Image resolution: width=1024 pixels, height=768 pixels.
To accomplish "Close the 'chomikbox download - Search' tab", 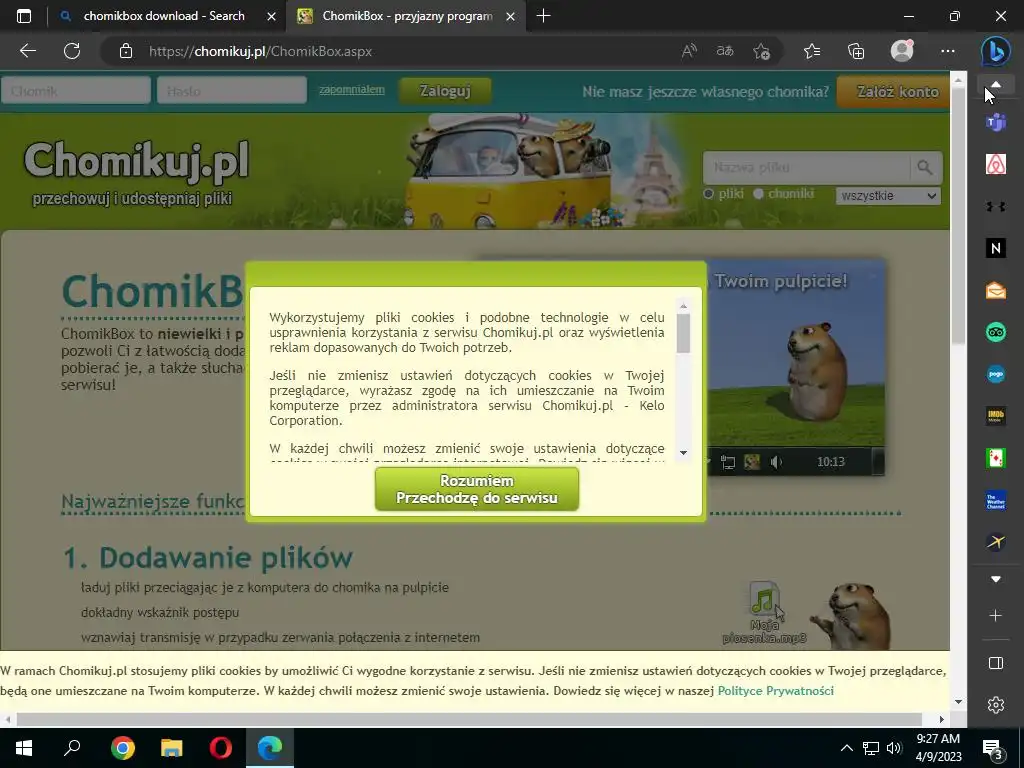I will click(x=271, y=16).
